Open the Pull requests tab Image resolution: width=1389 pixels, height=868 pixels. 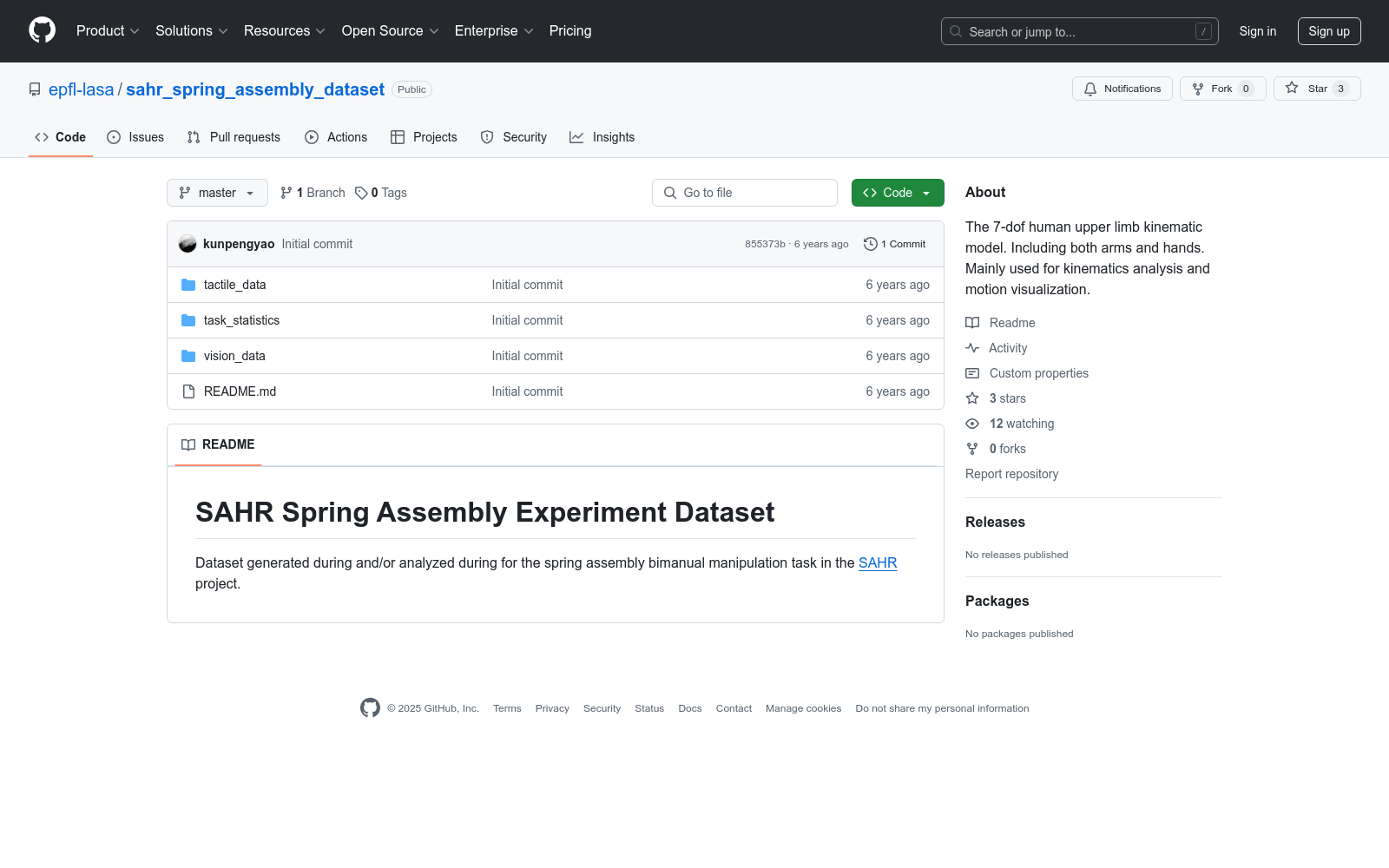(234, 137)
